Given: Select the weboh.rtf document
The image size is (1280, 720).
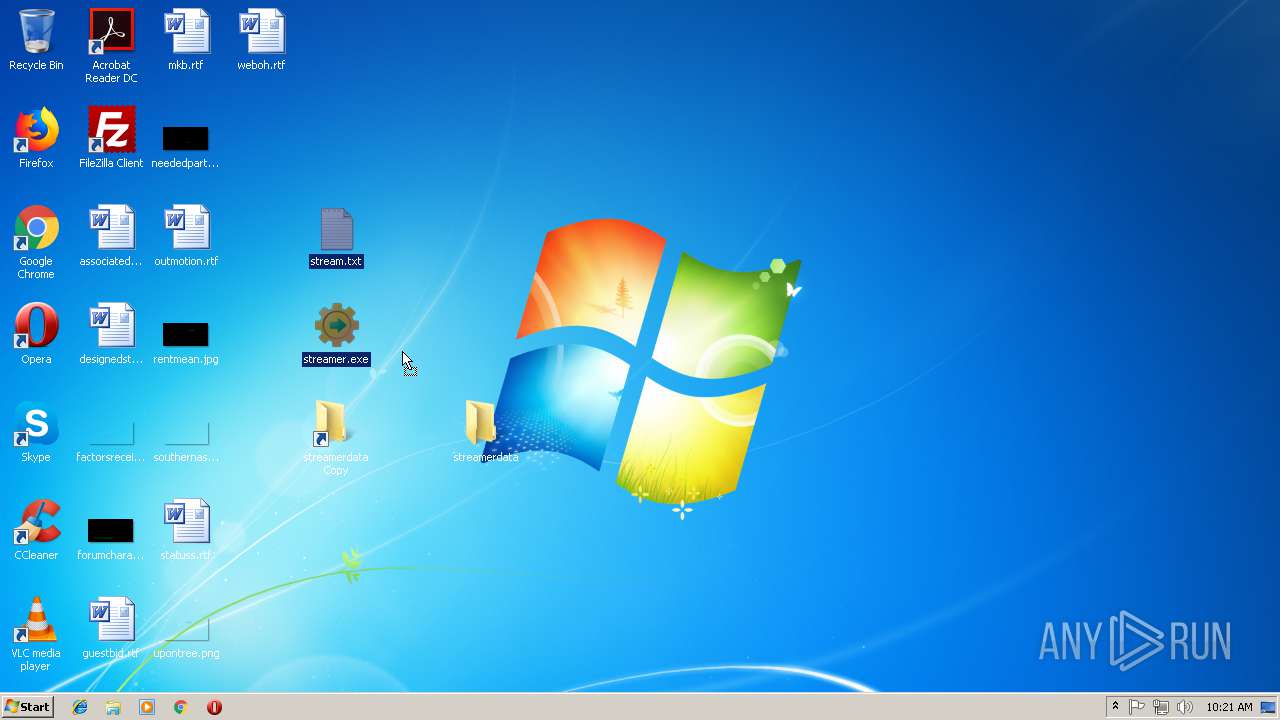Looking at the screenshot, I should pos(261,40).
